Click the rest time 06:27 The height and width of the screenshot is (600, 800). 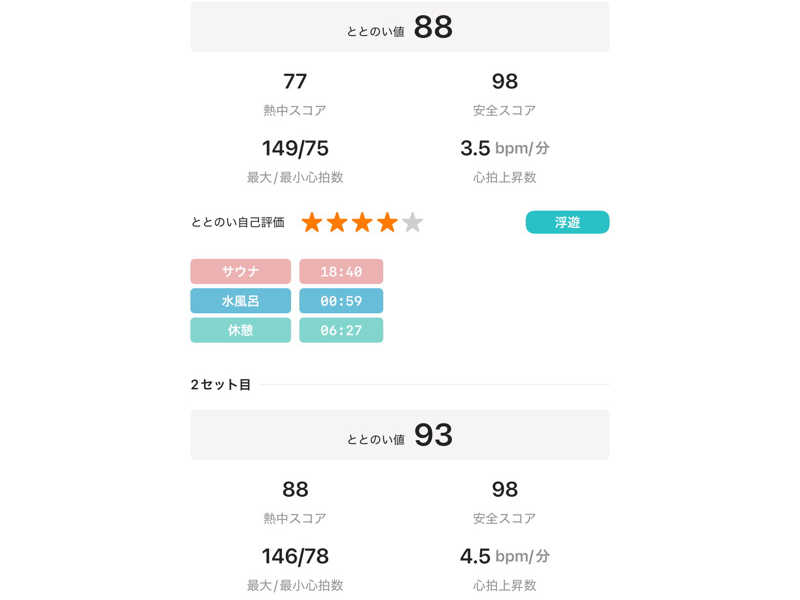(341, 330)
